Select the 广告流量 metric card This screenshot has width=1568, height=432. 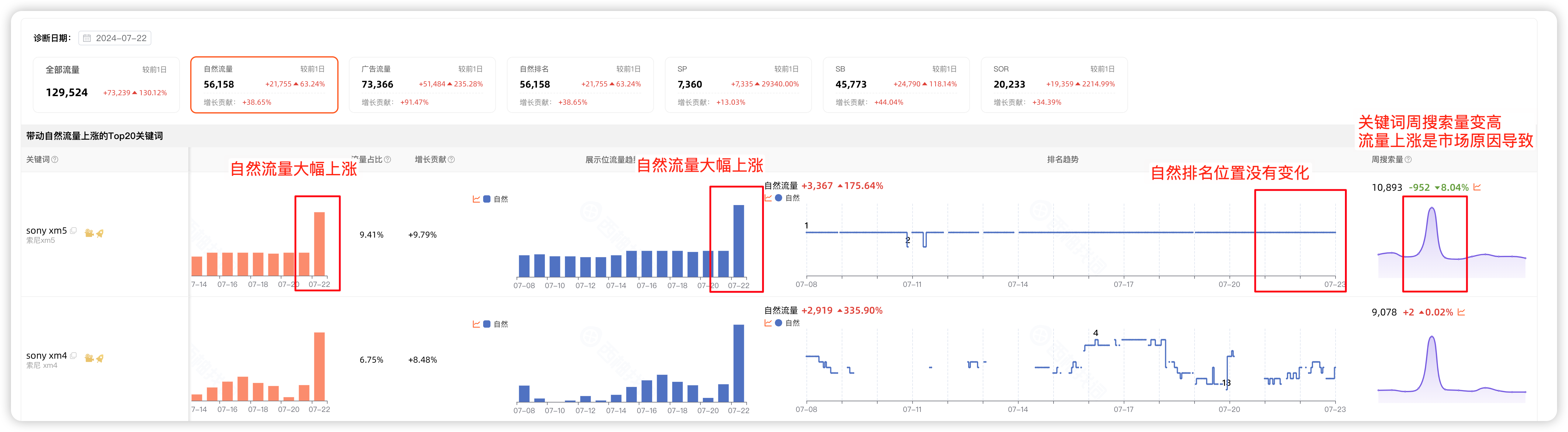[422, 85]
